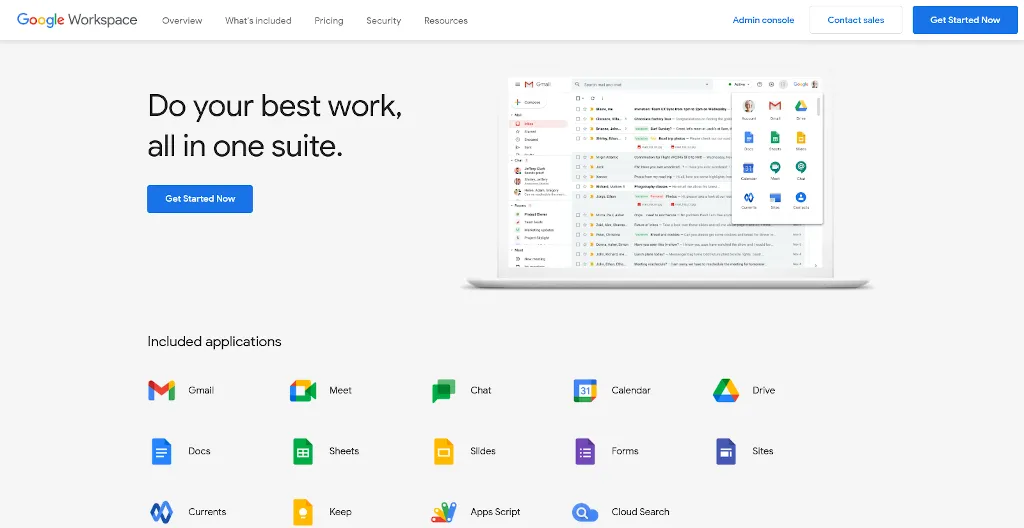Open the Gmail icon under Included applications
Screen dimensions: 1024x528
tap(161, 390)
